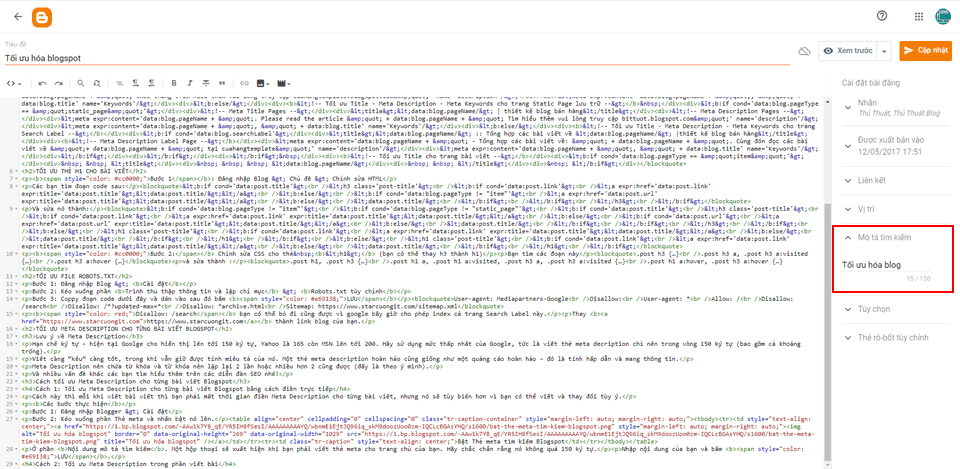The width and height of the screenshot is (960, 469).
Task: Insert a link with the chain icon
Action: click(244, 83)
